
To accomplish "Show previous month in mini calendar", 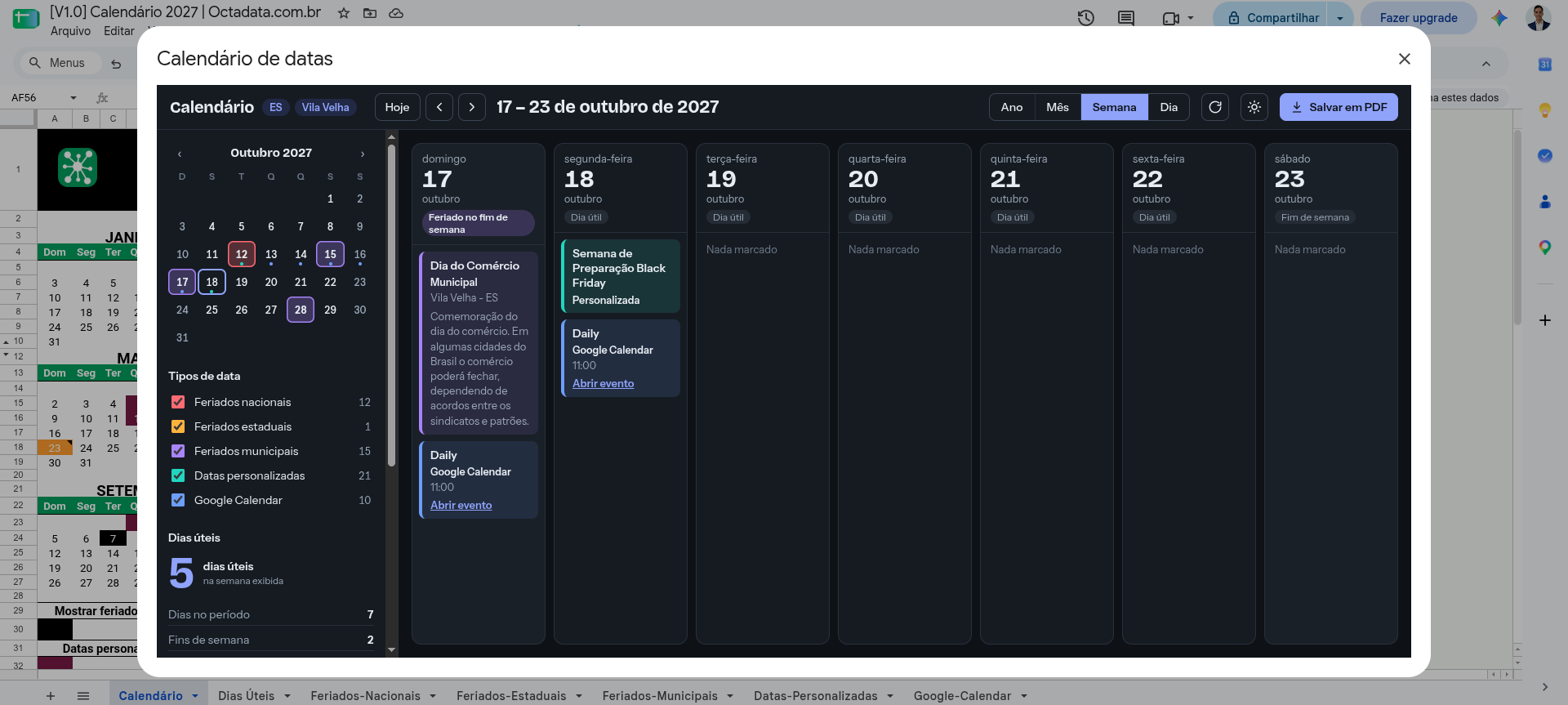I will [x=180, y=154].
